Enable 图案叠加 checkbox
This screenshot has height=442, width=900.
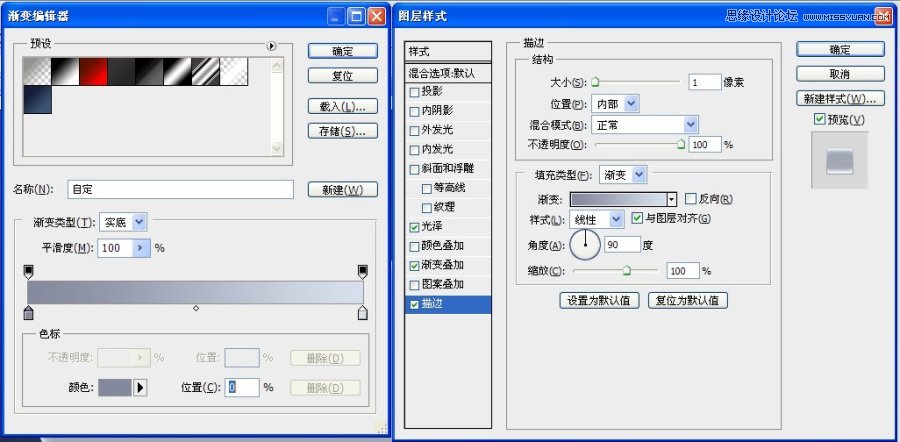pos(414,285)
